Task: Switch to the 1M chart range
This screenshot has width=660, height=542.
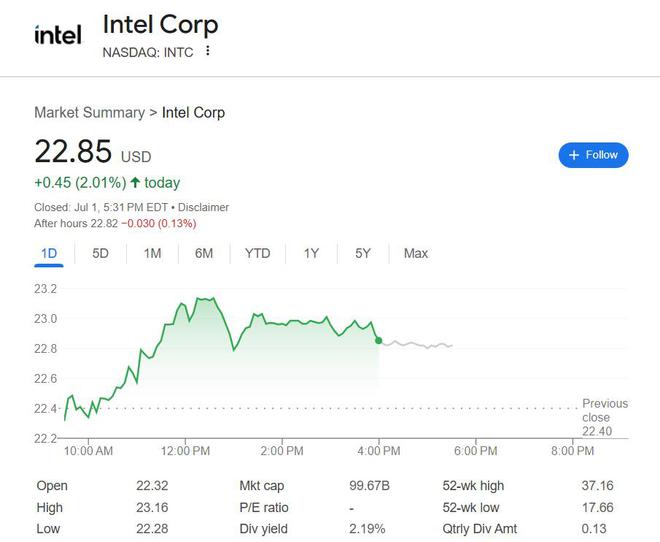Action: coord(152,253)
